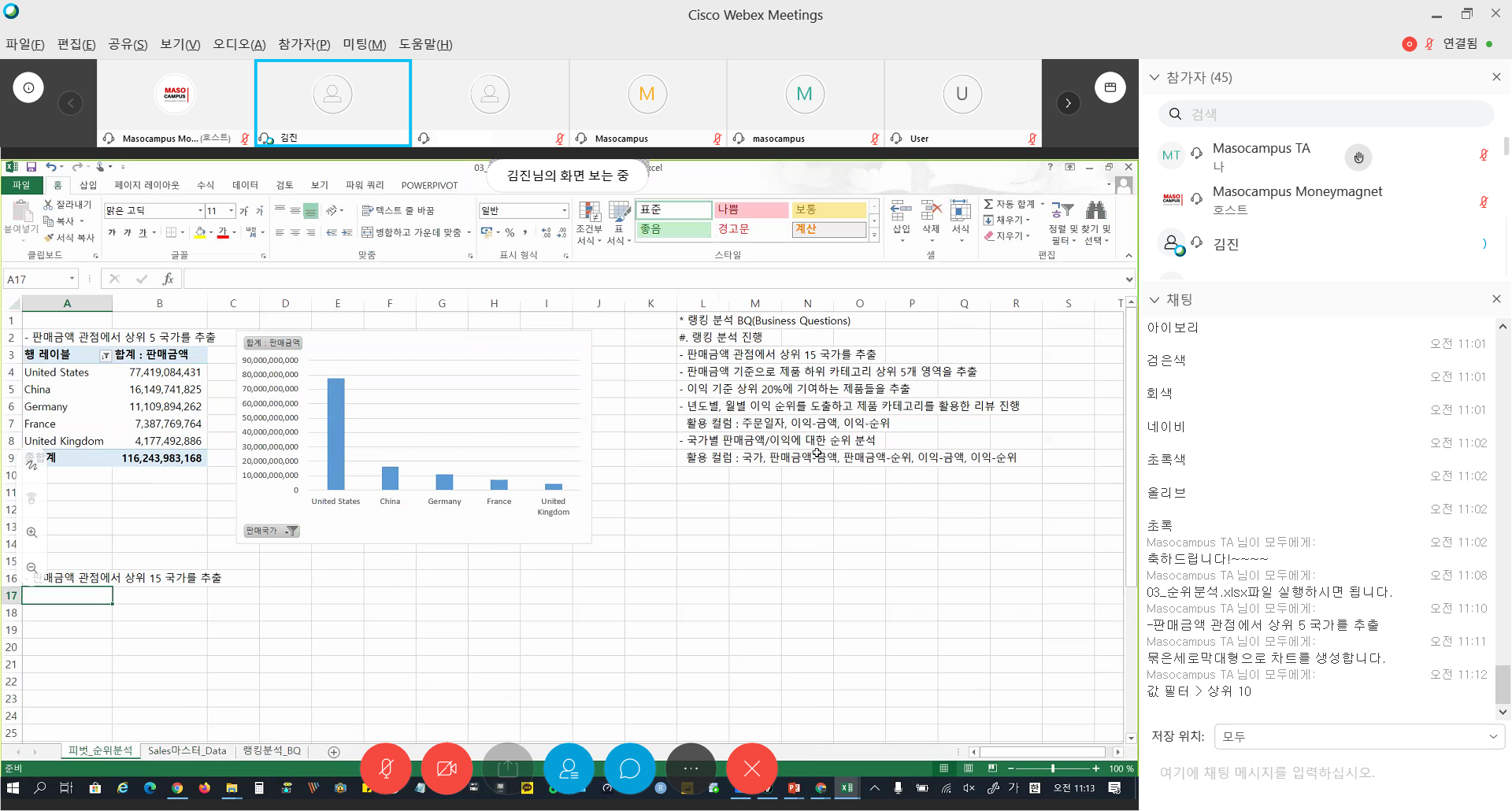This screenshot has height=811, width=1512.
Task: Click the chat panel scrollbar down arrow
Action: click(1503, 712)
